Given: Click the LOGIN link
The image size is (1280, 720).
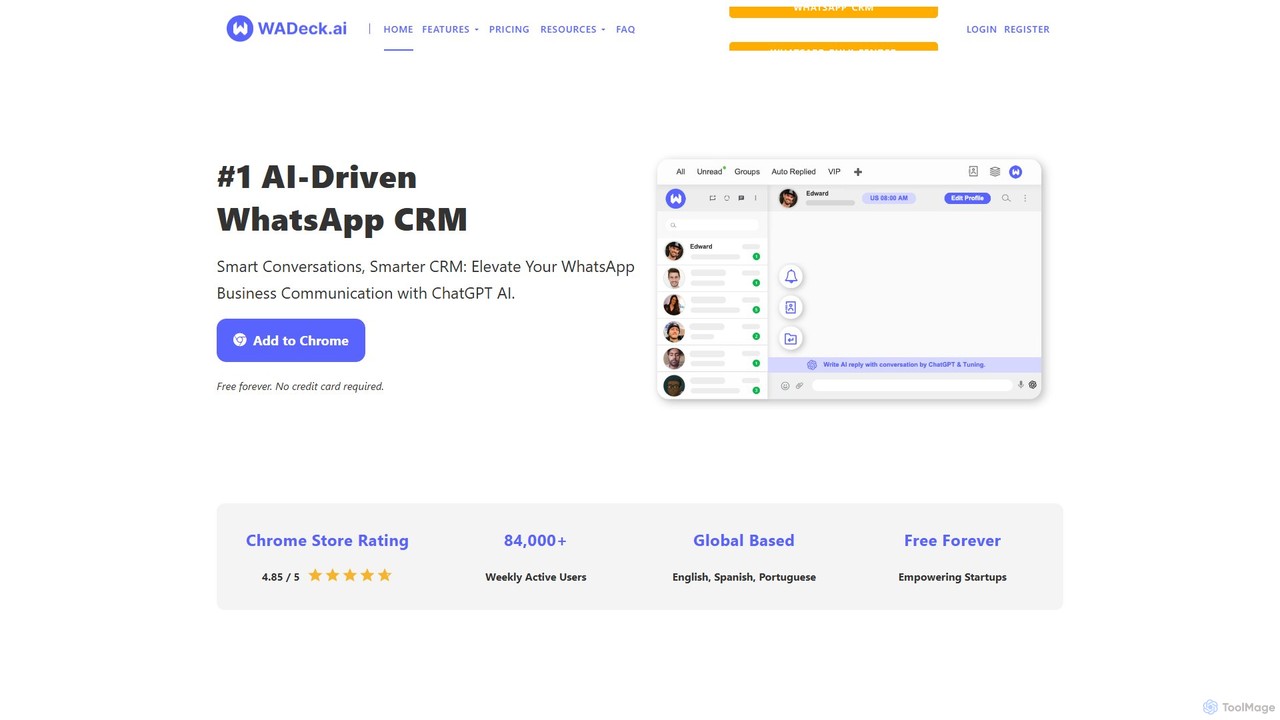Looking at the screenshot, I should click(981, 29).
